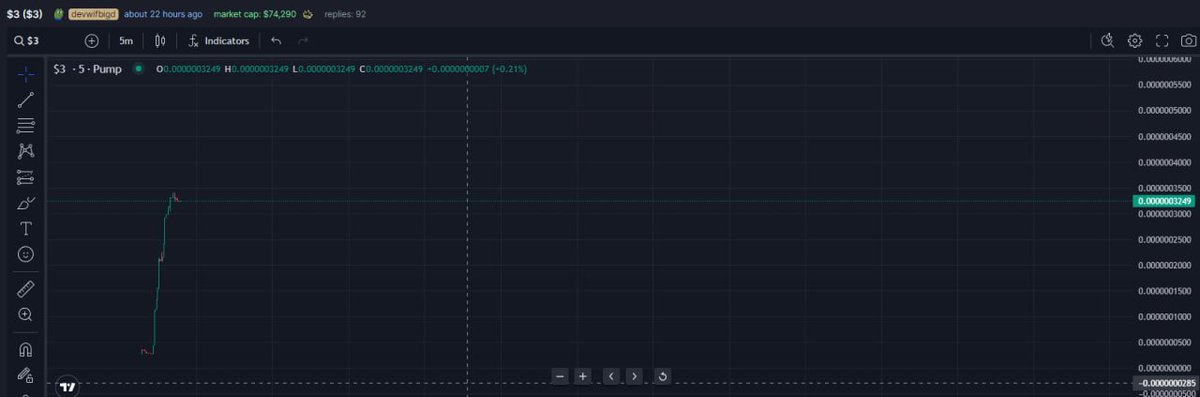
Task: Take a chart snapshot
Action: coord(1188,41)
